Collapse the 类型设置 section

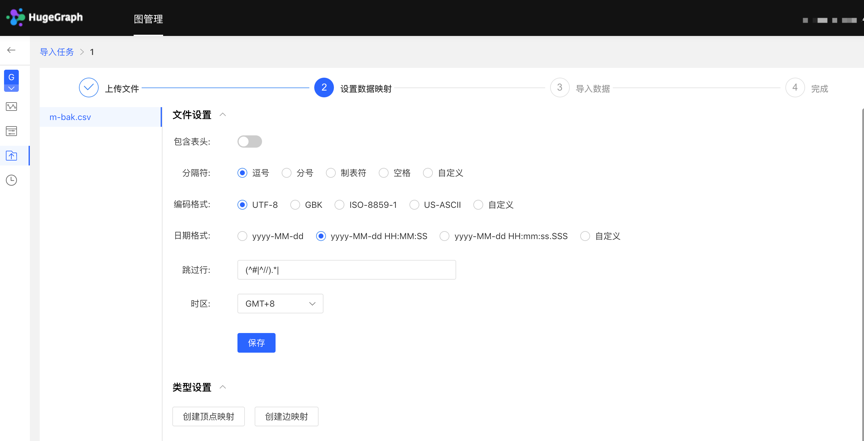click(223, 387)
